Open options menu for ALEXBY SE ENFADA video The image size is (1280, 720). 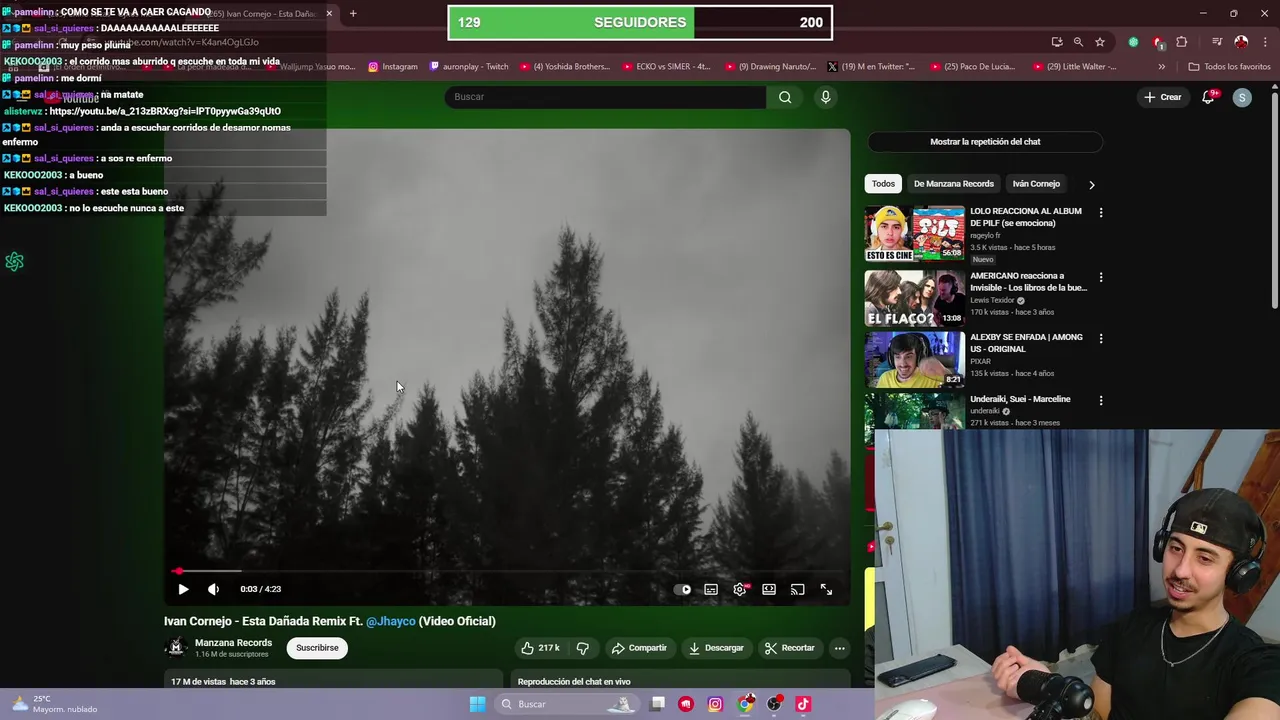(x=1101, y=339)
